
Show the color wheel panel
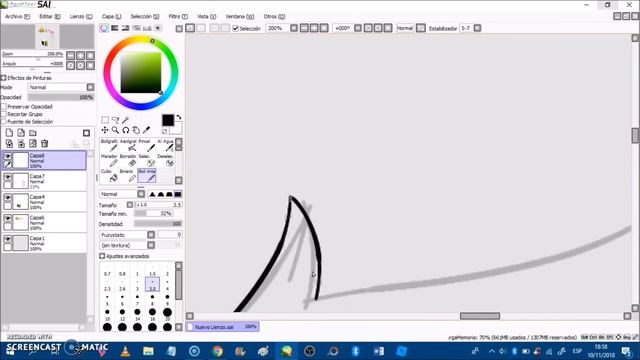pos(104,28)
